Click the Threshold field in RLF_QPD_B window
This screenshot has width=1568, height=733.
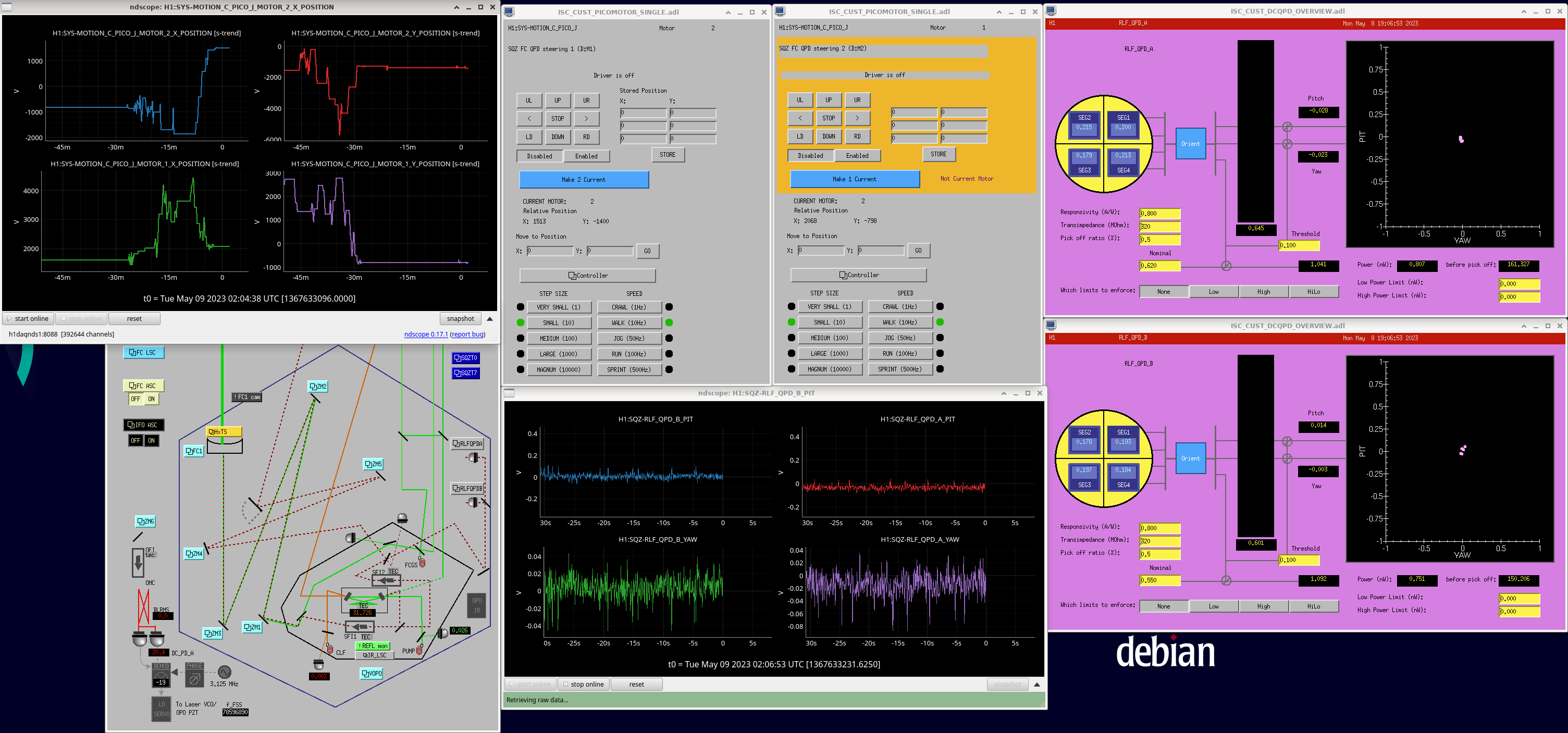(x=1299, y=560)
